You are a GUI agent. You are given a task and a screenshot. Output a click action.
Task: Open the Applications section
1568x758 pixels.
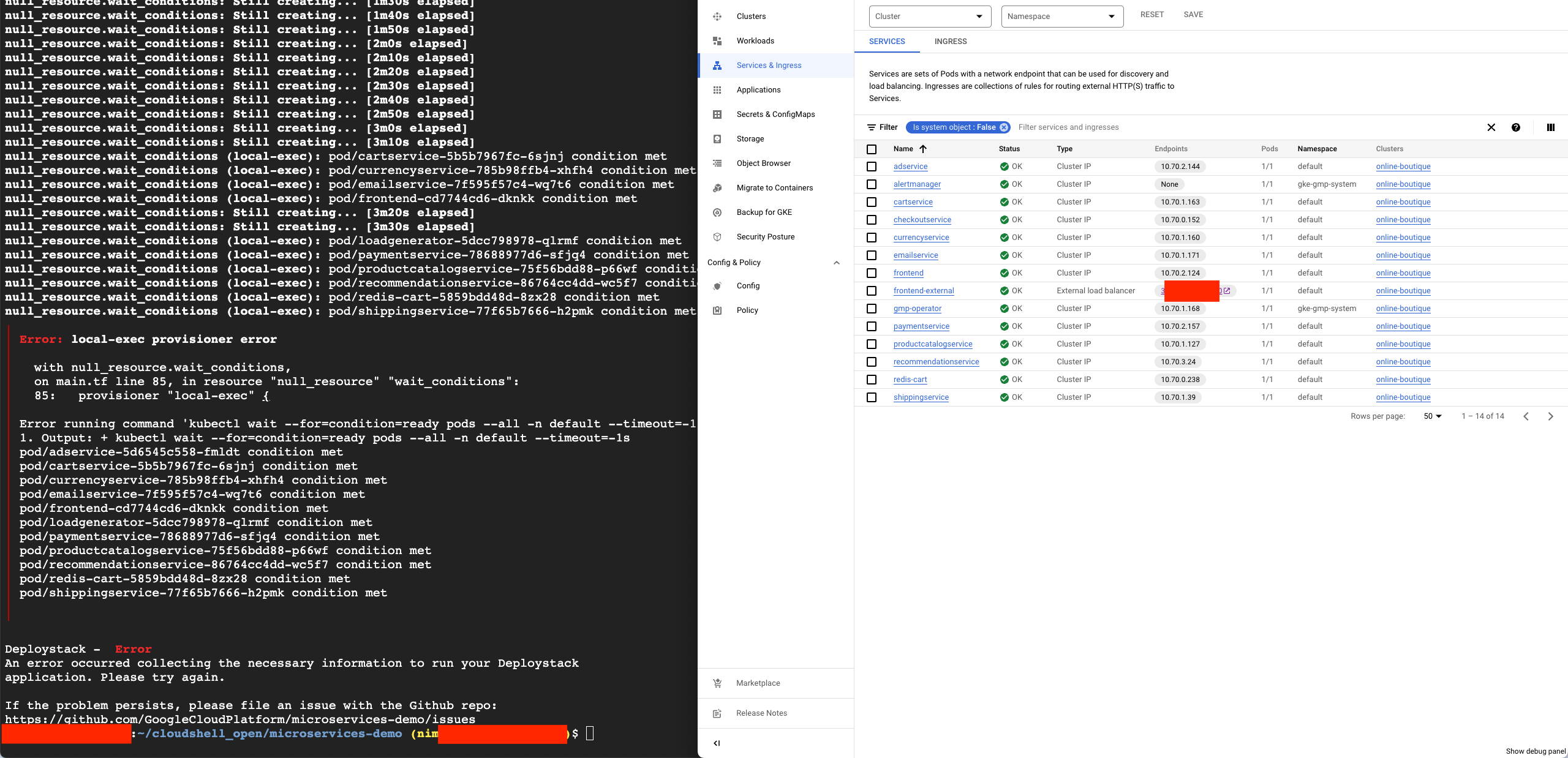758,89
